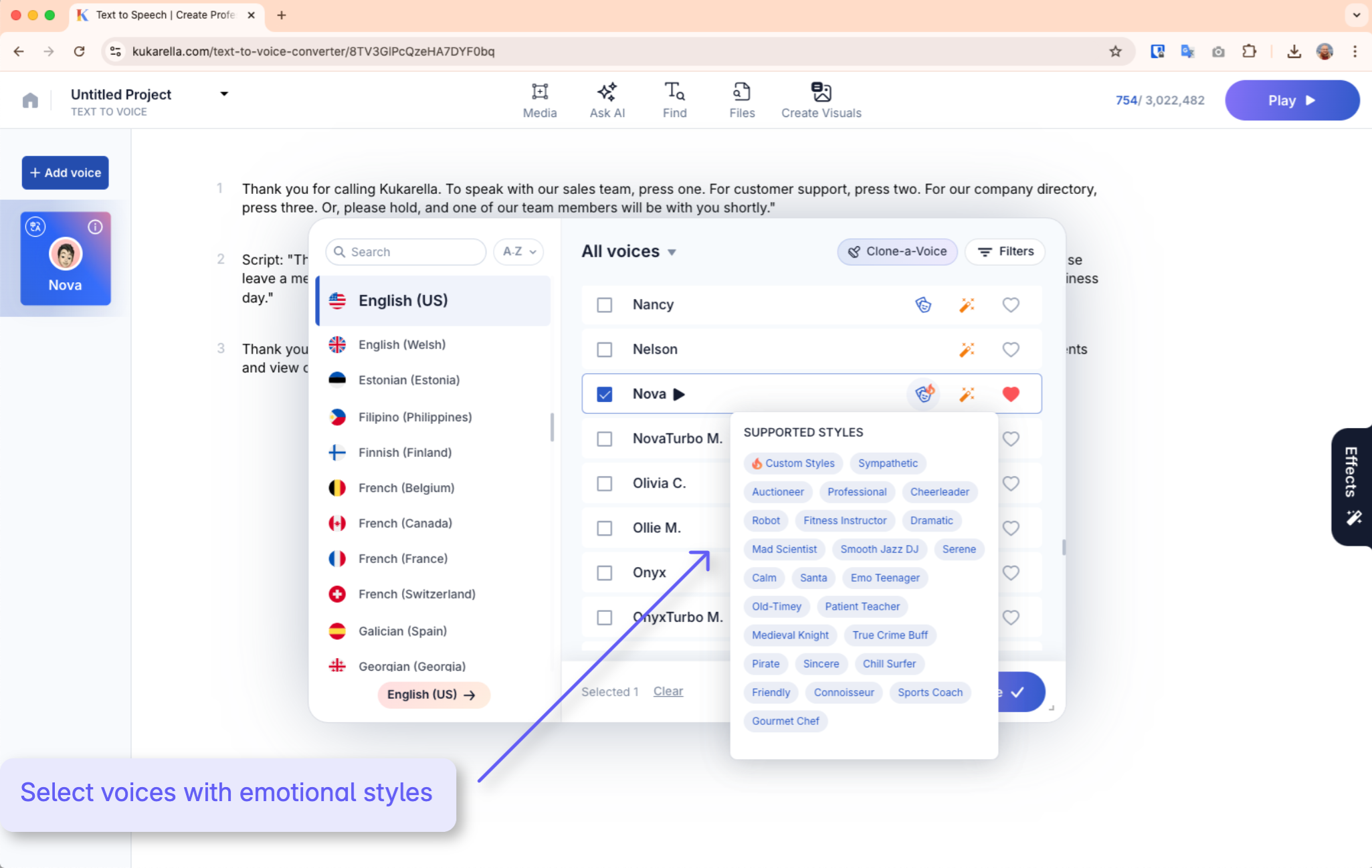
Task: Click the voices list scrollbar
Action: (1064, 547)
